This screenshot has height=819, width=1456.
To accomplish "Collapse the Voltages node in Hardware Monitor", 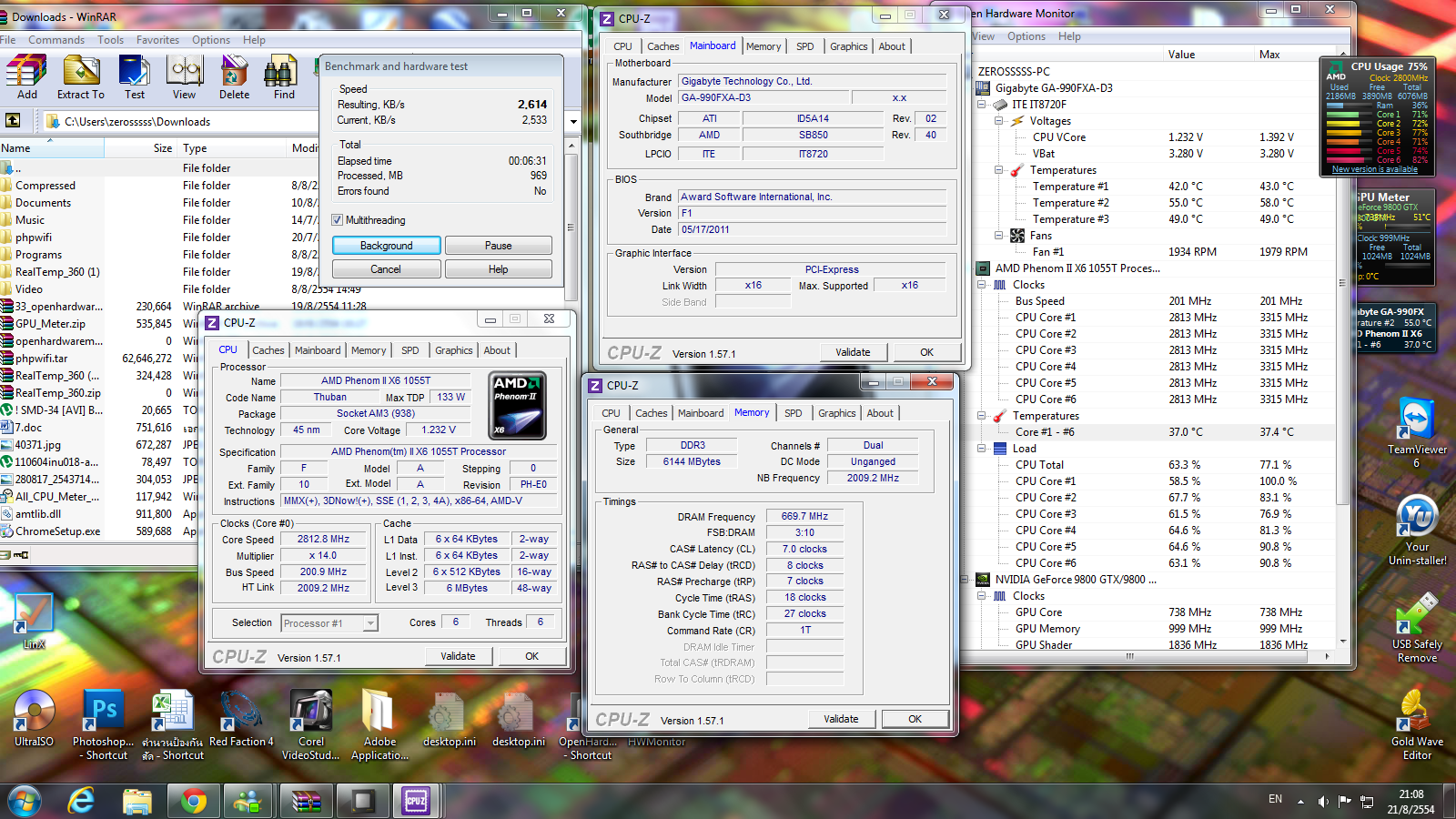I will pyautogui.click(x=998, y=121).
